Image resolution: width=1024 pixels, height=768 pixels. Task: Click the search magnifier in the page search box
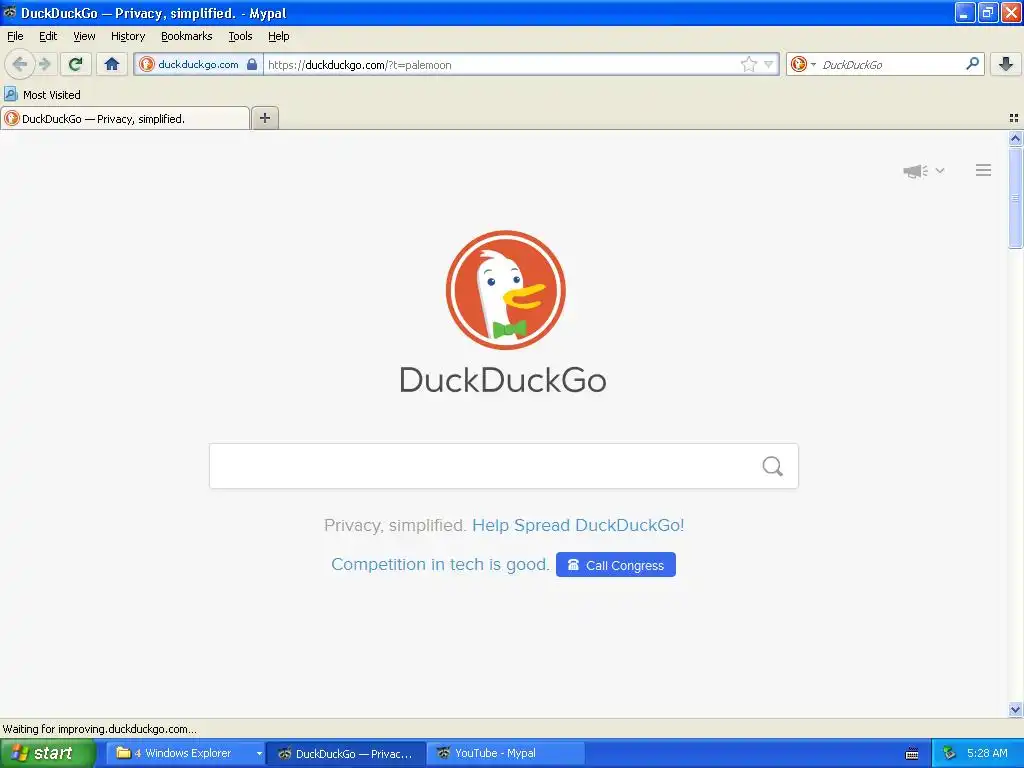tap(773, 466)
